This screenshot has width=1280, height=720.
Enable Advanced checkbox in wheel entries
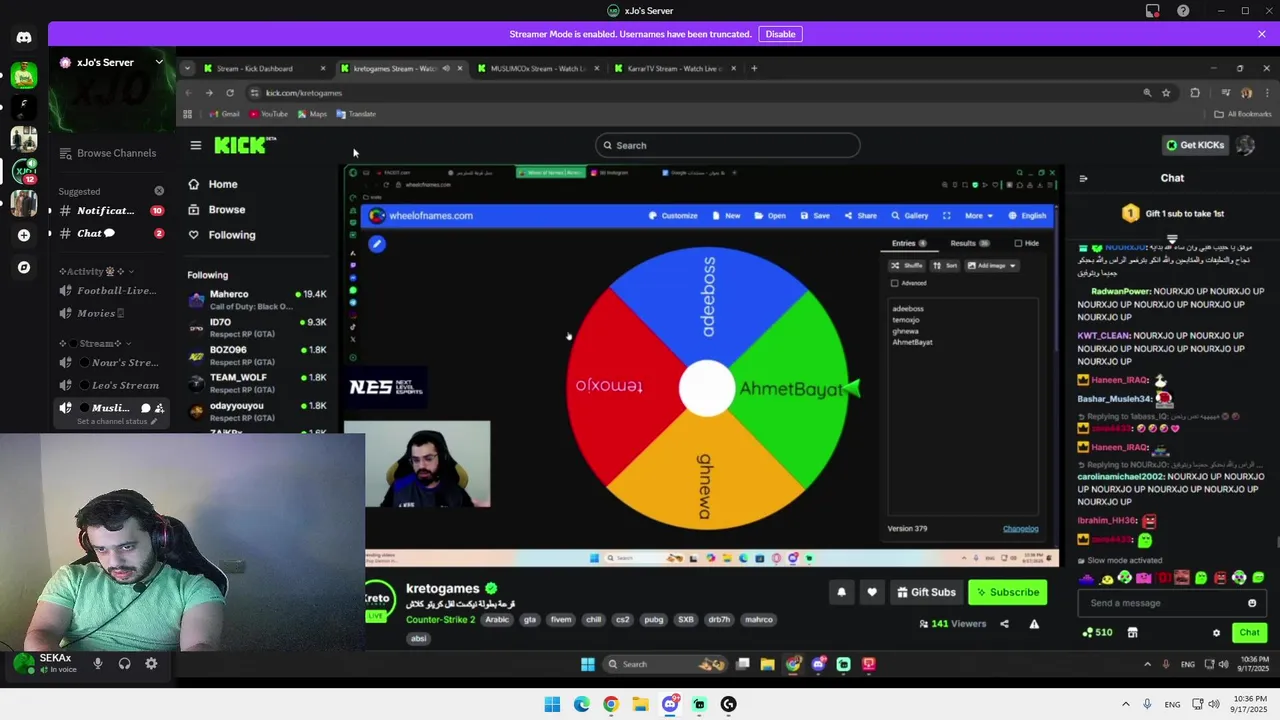(x=894, y=283)
